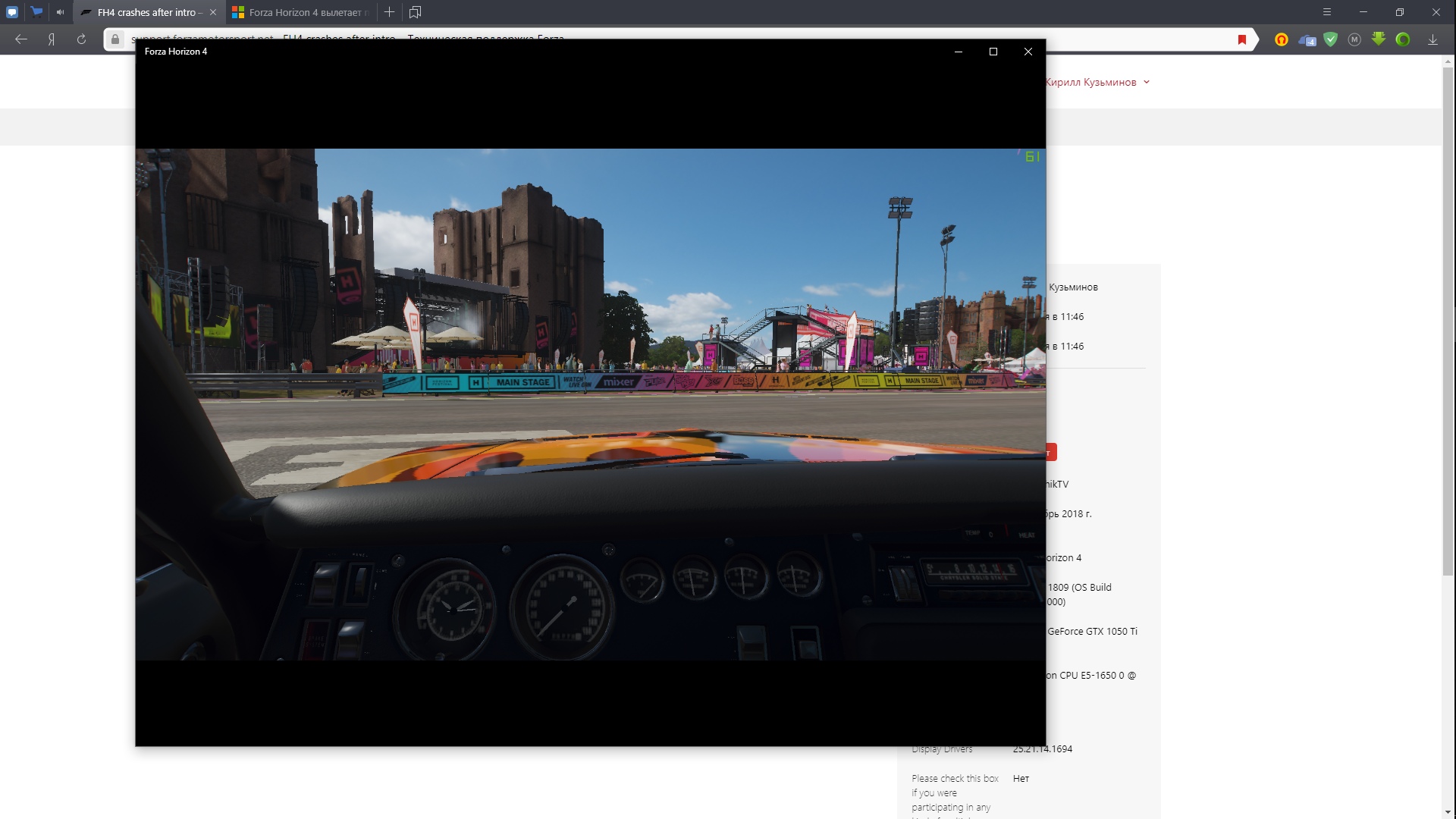The image size is (1456, 819).
Task: Switch to FH4 crashes after intro tab
Action: 148,12
